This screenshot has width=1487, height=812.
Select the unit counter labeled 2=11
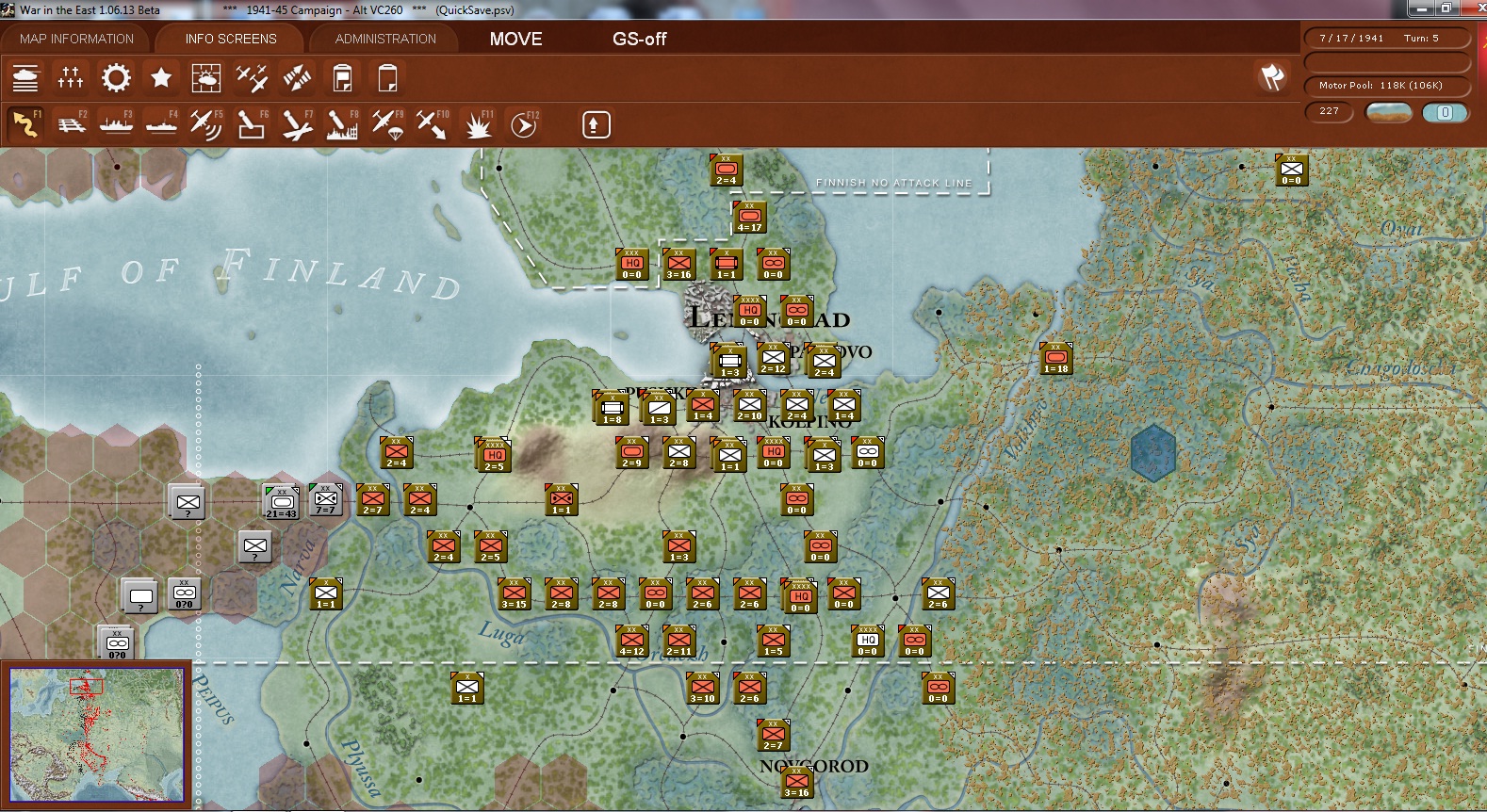tap(679, 641)
